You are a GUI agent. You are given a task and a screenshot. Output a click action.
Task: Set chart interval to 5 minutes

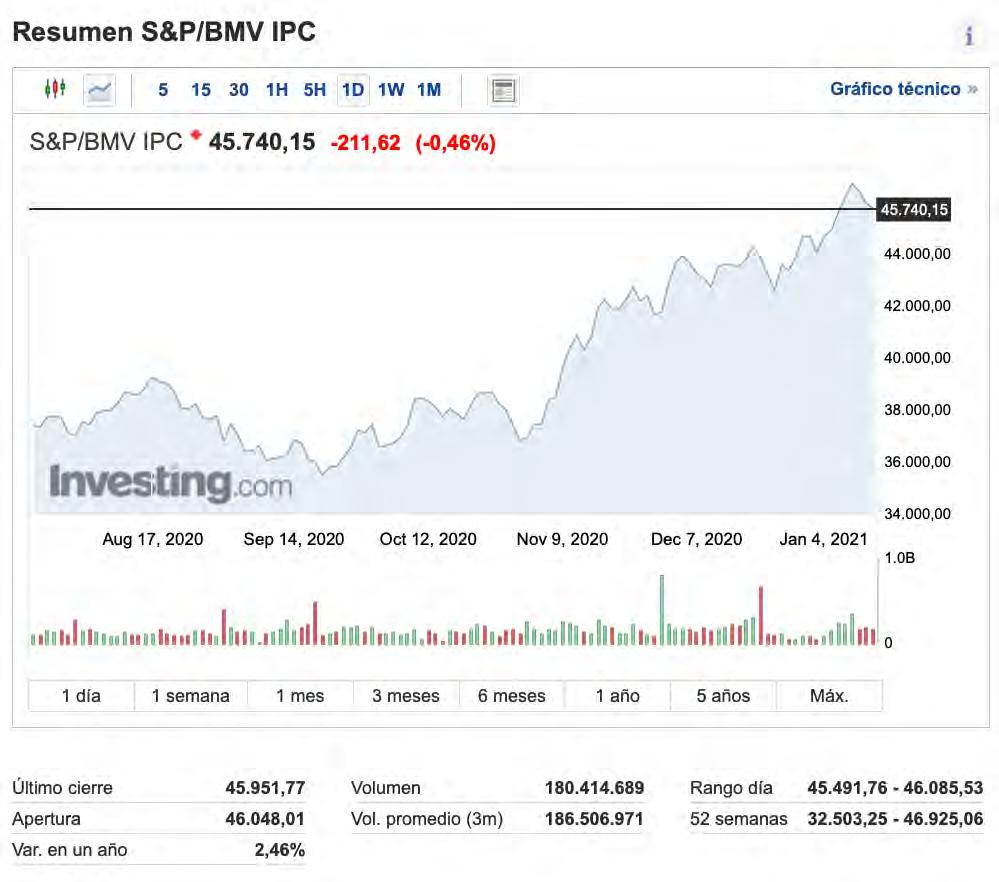click(x=163, y=90)
